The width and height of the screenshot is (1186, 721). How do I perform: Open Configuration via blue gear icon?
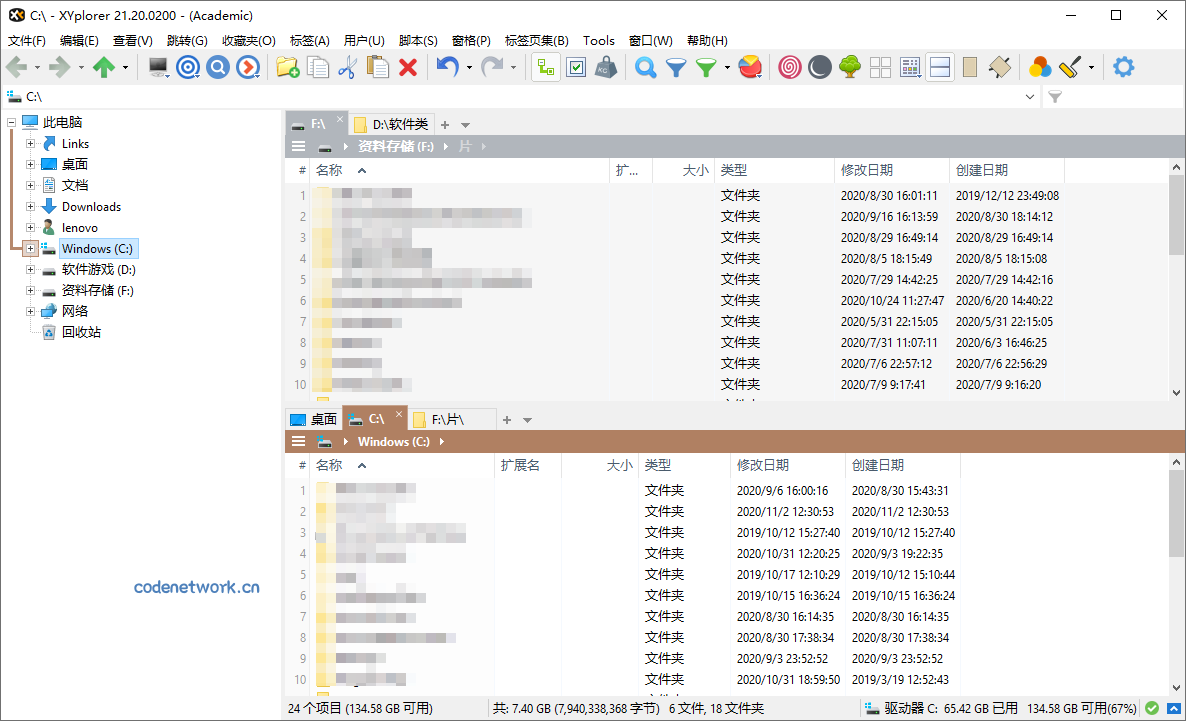click(x=1124, y=67)
